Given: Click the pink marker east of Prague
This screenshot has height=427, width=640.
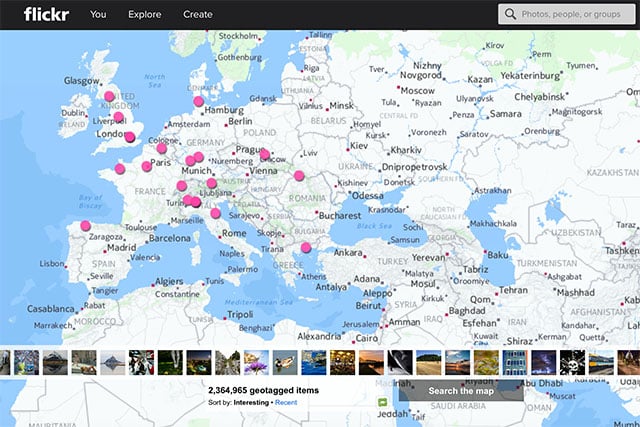Looking at the screenshot, I should click(265, 155).
